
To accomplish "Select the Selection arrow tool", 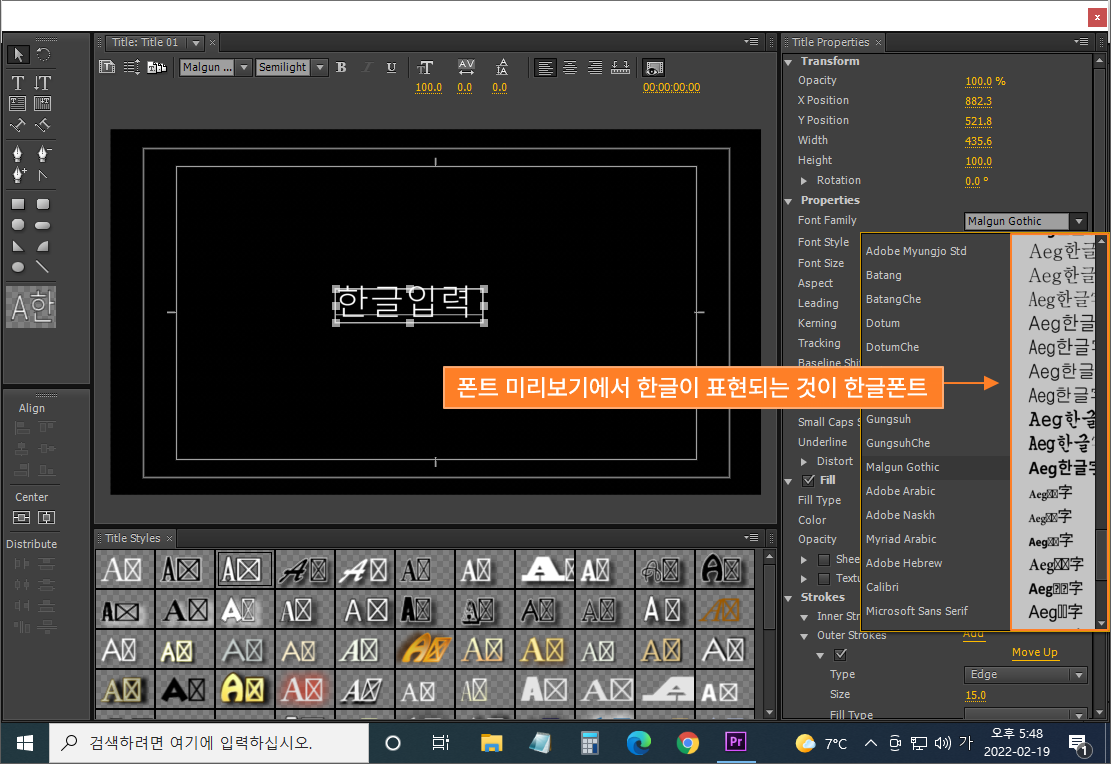I will [x=18, y=55].
